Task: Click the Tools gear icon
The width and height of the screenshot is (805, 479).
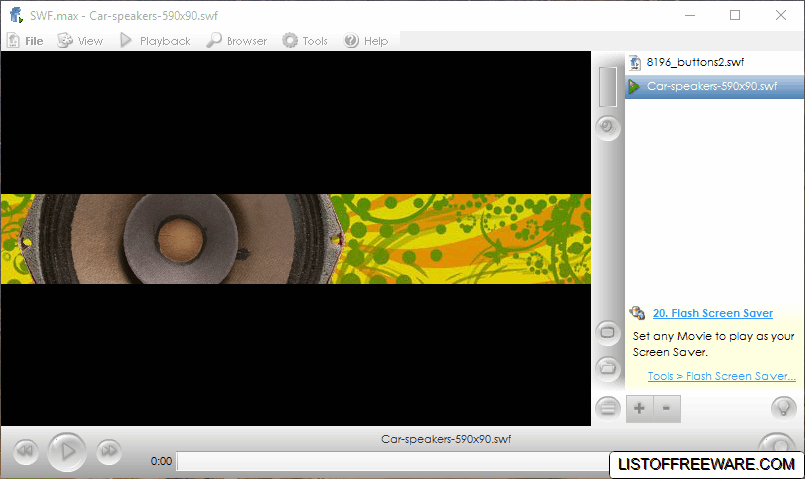Action: [x=290, y=40]
